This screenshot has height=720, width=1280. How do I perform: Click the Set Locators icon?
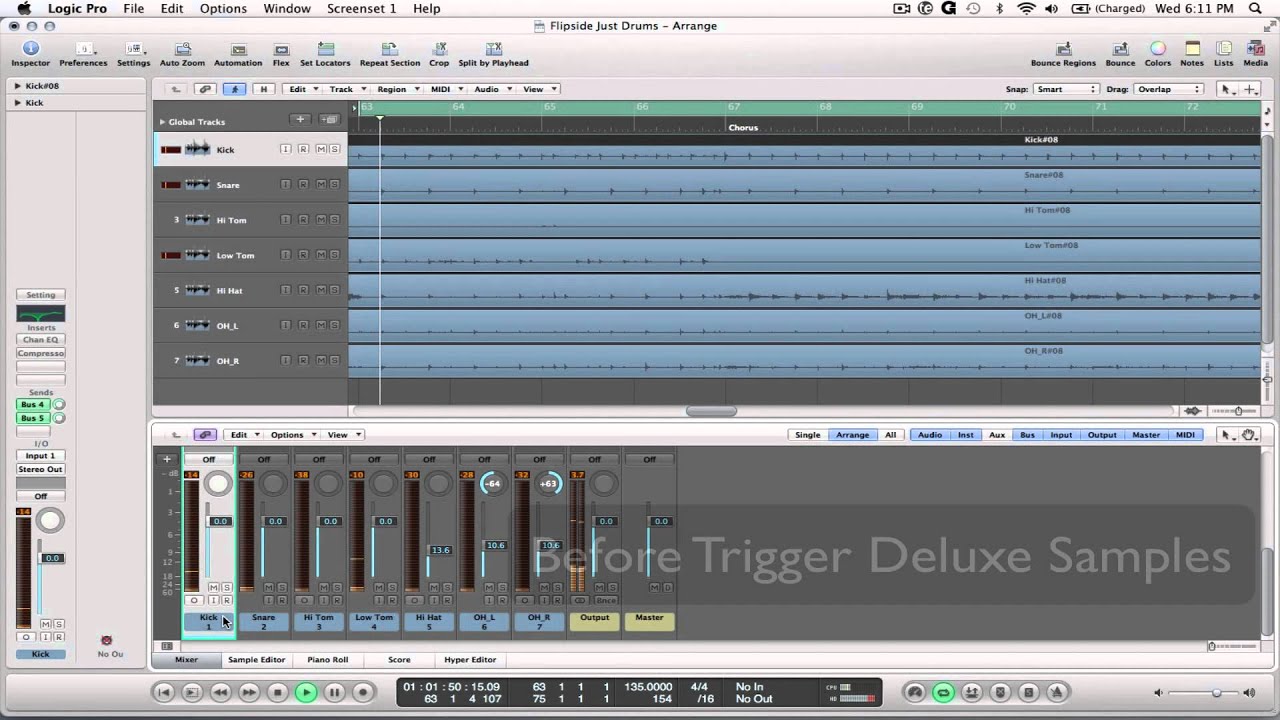click(x=325, y=54)
